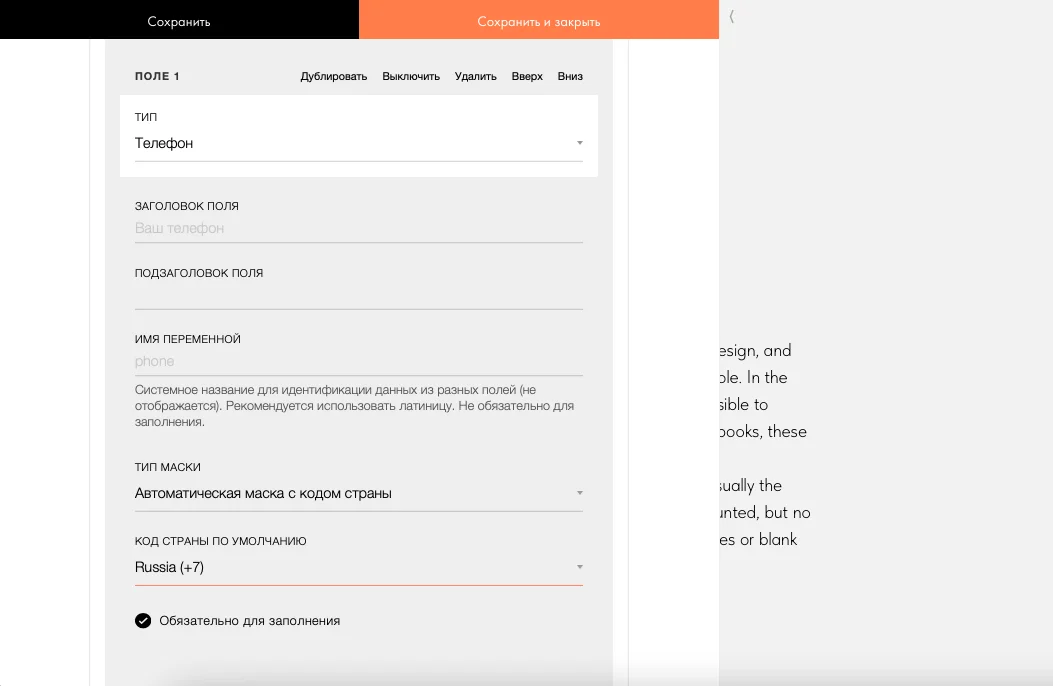The image size is (1053, 686).
Task: Click into the Заголовок поля input
Action: [x=359, y=229]
